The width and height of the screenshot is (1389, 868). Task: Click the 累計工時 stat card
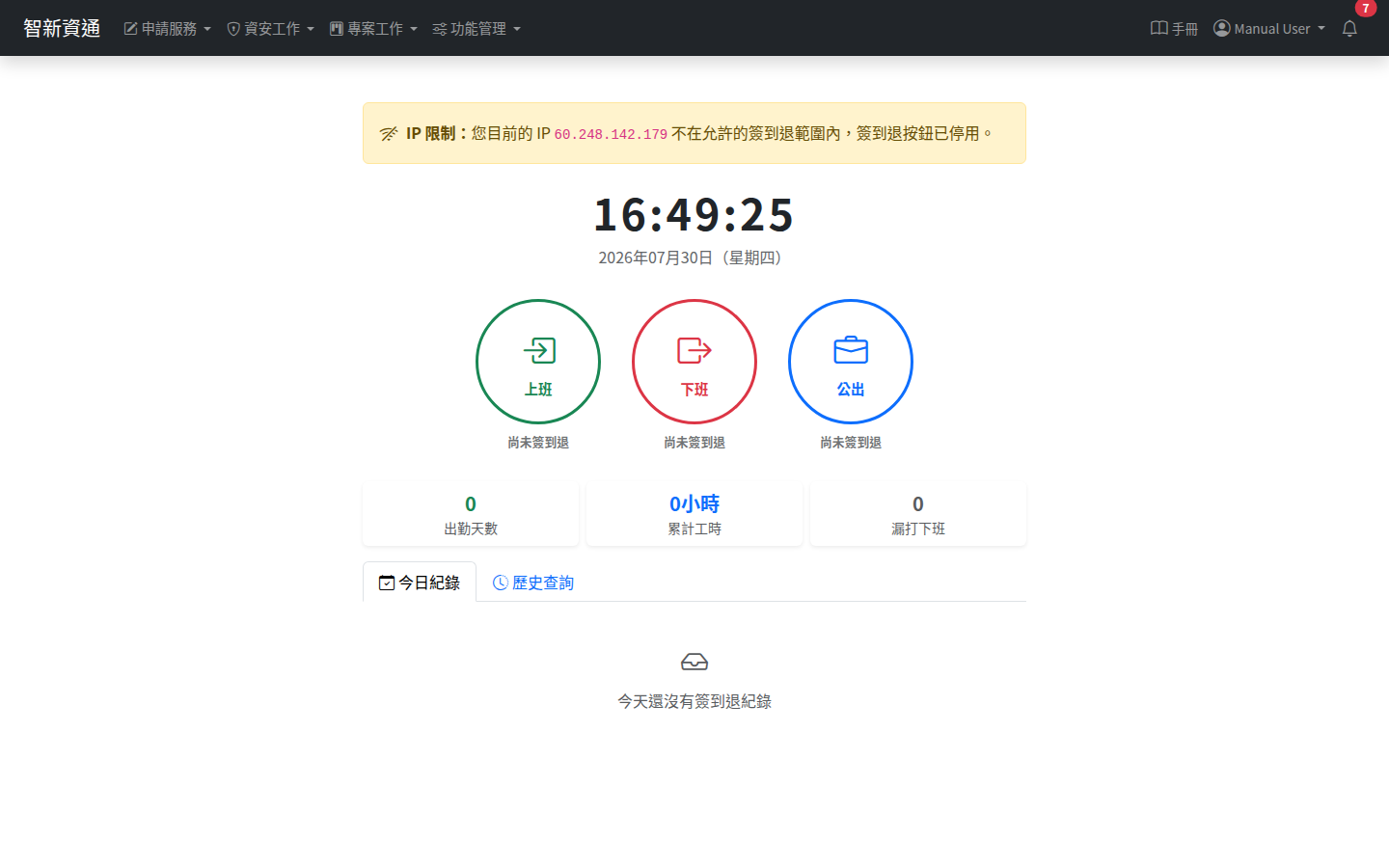[x=694, y=515]
